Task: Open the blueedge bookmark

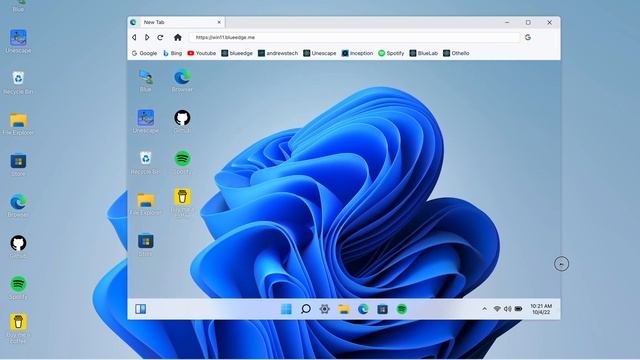Action: [x=237, y=53]
